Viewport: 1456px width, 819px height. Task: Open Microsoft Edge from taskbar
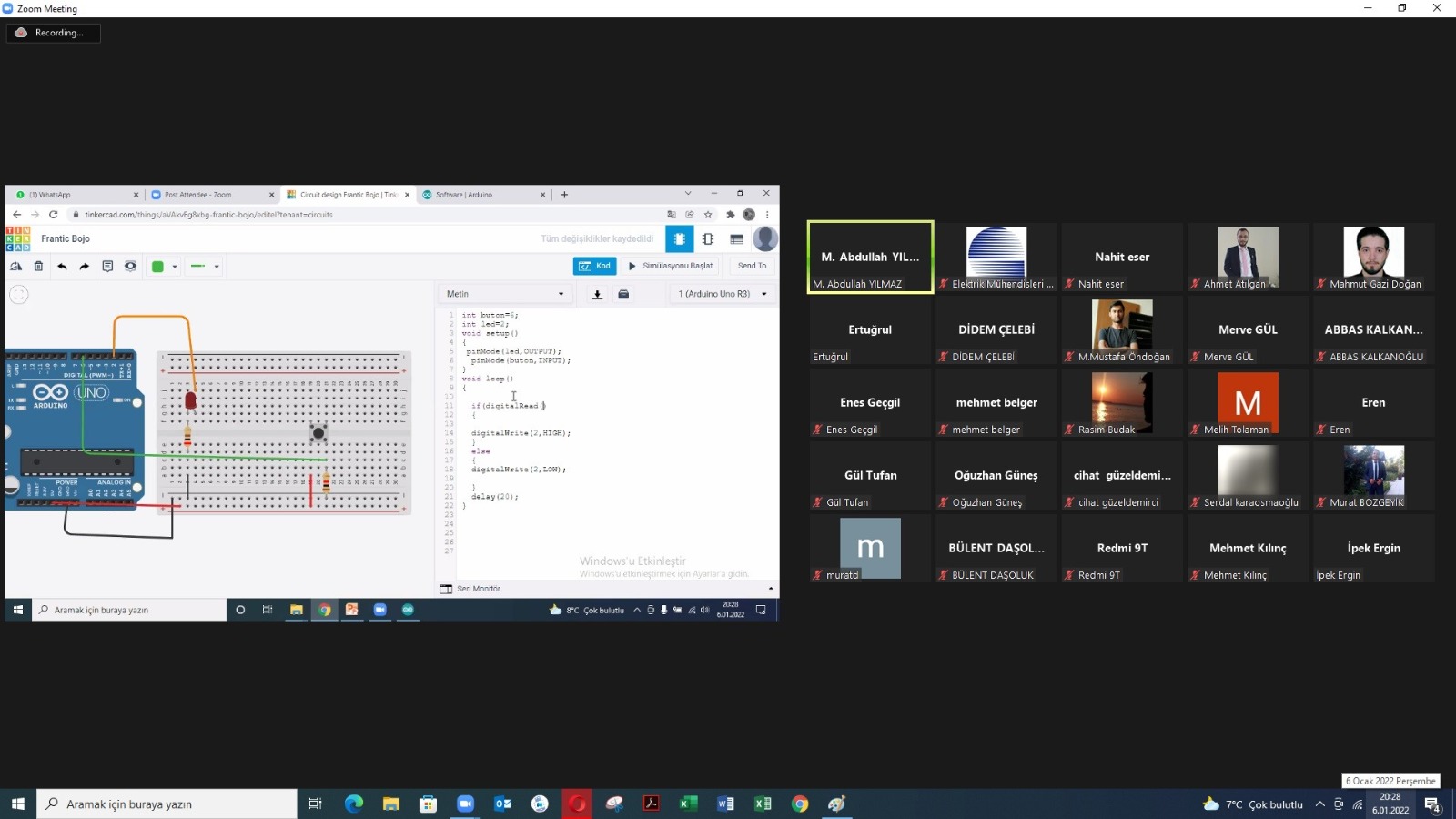pos(354,804)
